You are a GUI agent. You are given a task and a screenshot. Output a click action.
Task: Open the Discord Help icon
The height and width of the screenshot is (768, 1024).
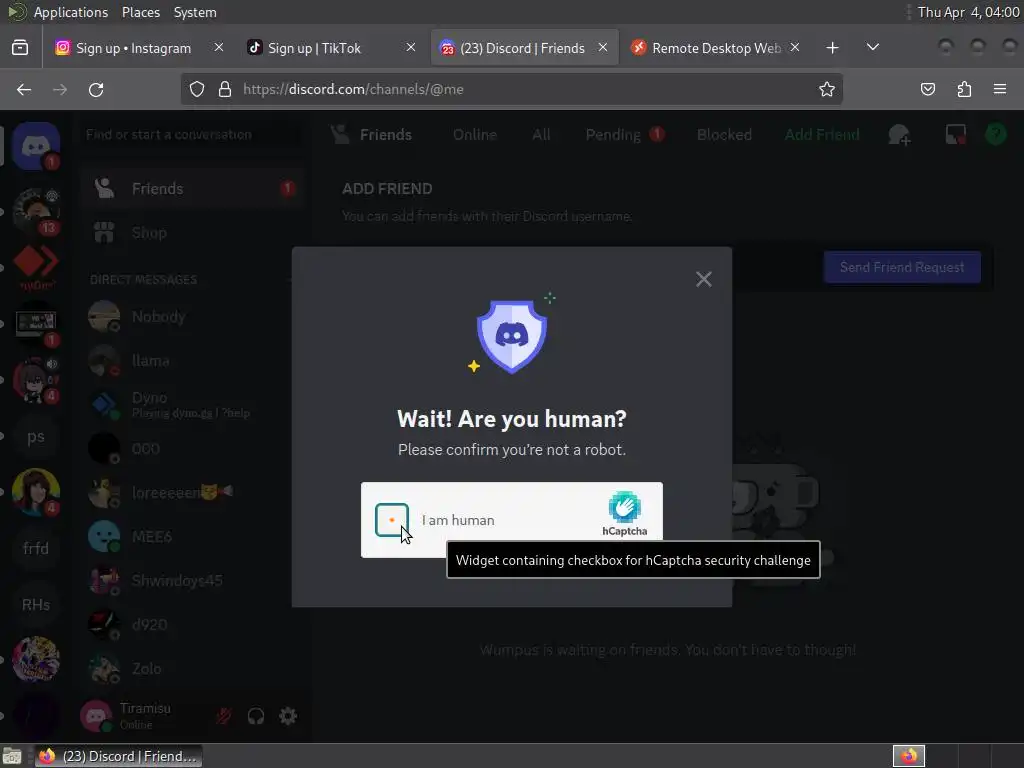point(996,135)
